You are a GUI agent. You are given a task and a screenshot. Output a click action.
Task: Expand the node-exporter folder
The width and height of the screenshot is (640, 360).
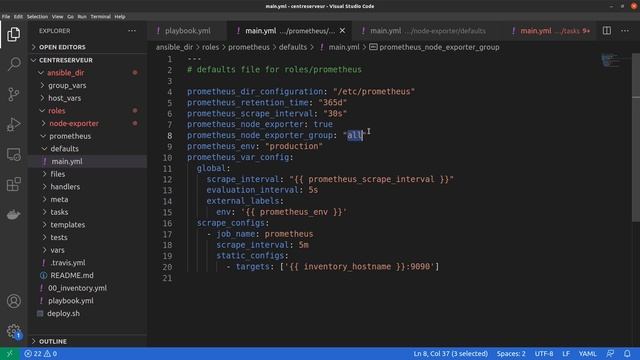74,123
